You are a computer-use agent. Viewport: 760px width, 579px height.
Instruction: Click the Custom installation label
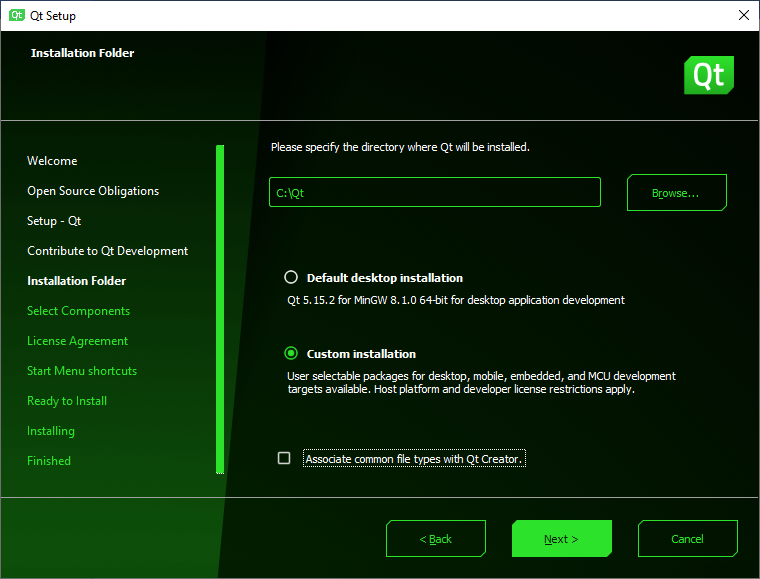coord(361,354)
